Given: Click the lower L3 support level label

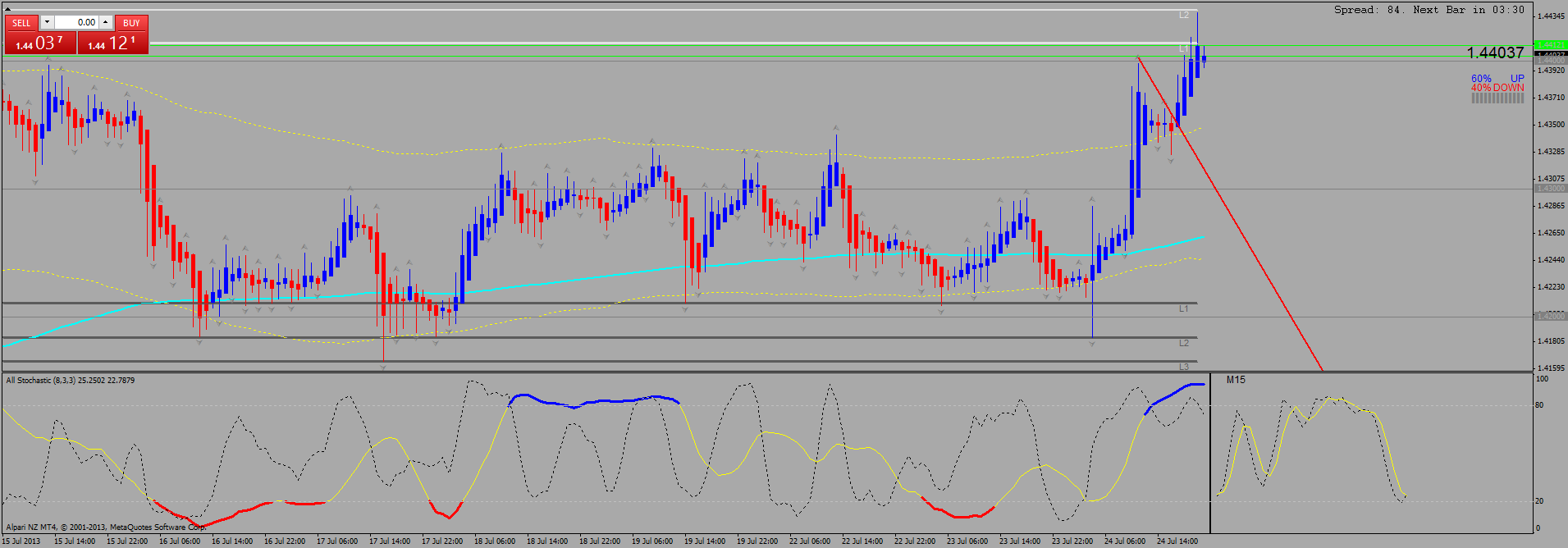Looking at the screenshot, I should [x=1184, y=367].
